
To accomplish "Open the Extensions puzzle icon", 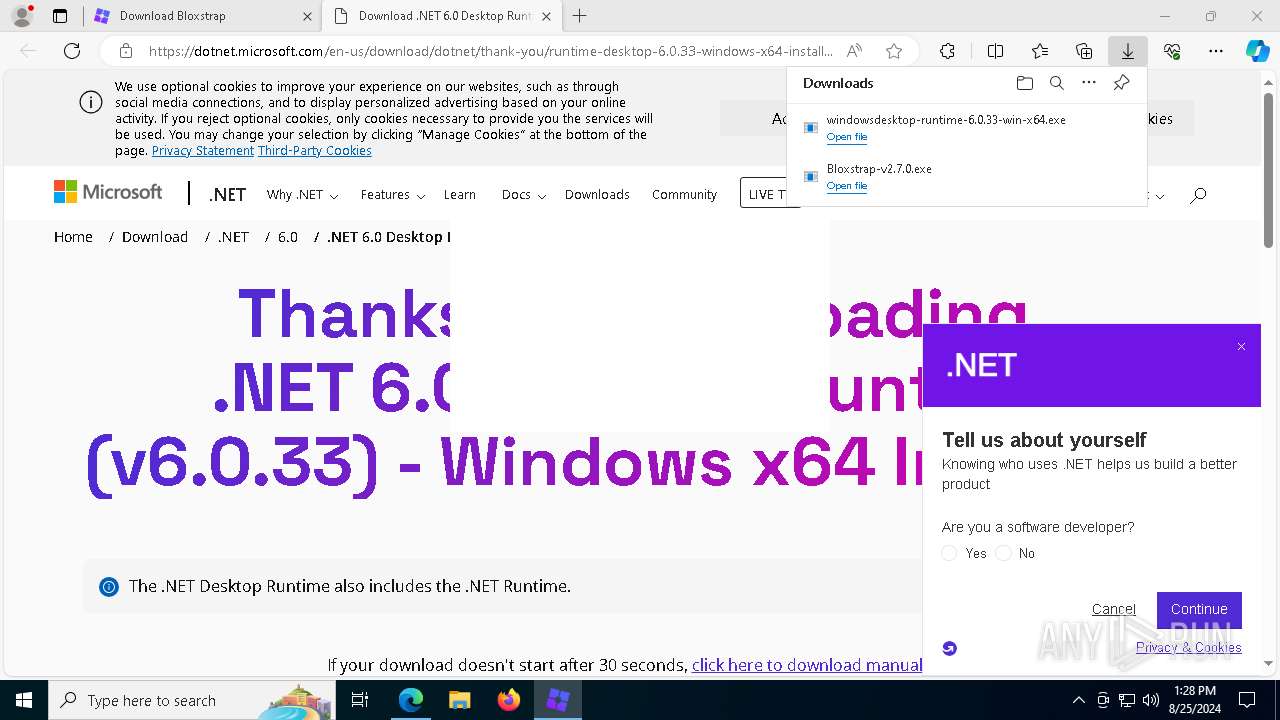I will tap(947, 51).
